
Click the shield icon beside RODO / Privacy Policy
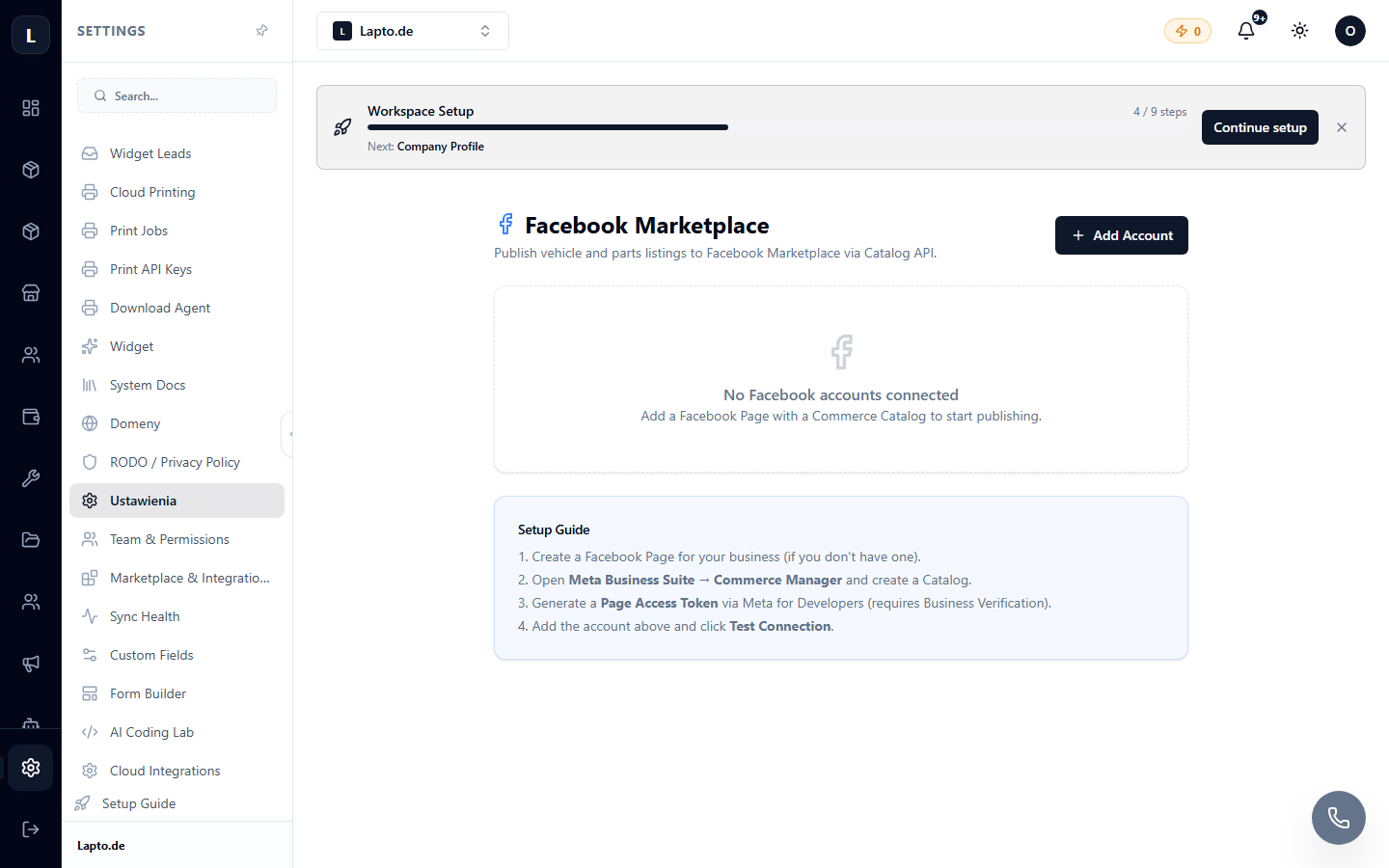coord(90,462)
